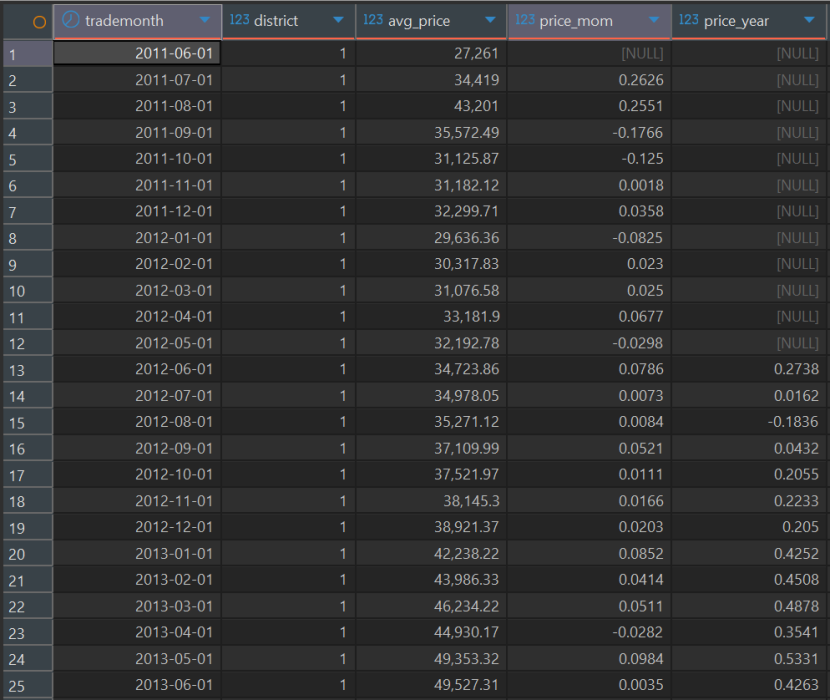Click the 123 type icon on district column
The width and height of the screenshot is (830, 700).
tap(239, 20)
